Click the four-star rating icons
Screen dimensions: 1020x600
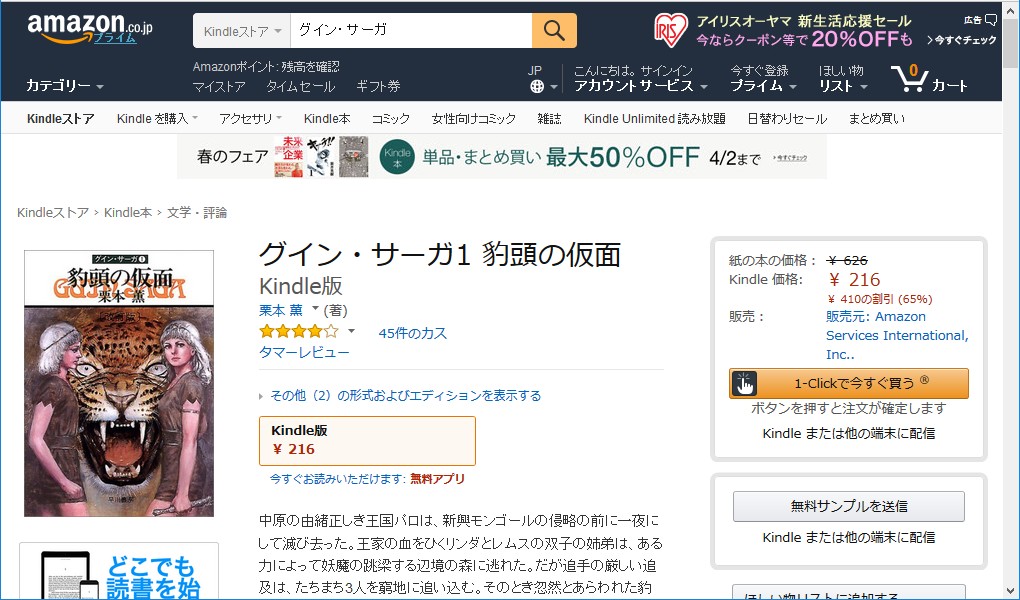(298, 332)
